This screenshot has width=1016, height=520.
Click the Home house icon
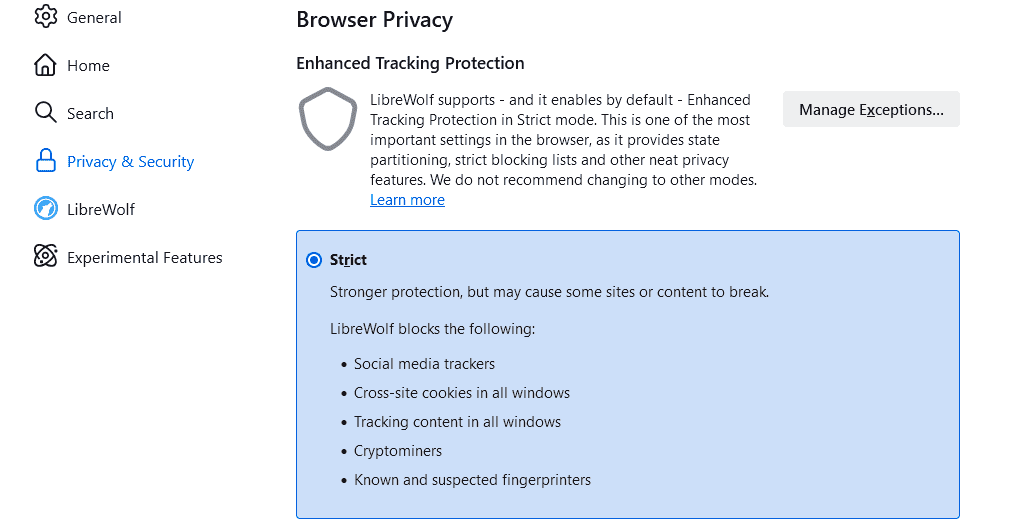45,65
